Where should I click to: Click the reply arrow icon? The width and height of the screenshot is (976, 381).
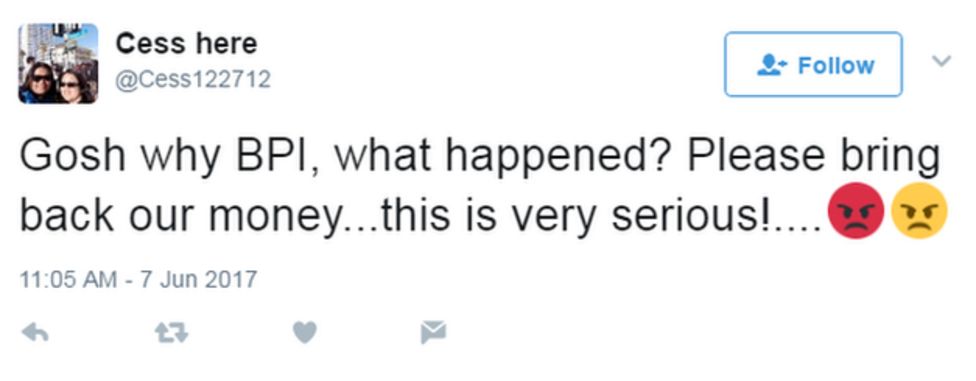(x=35, y=333)
